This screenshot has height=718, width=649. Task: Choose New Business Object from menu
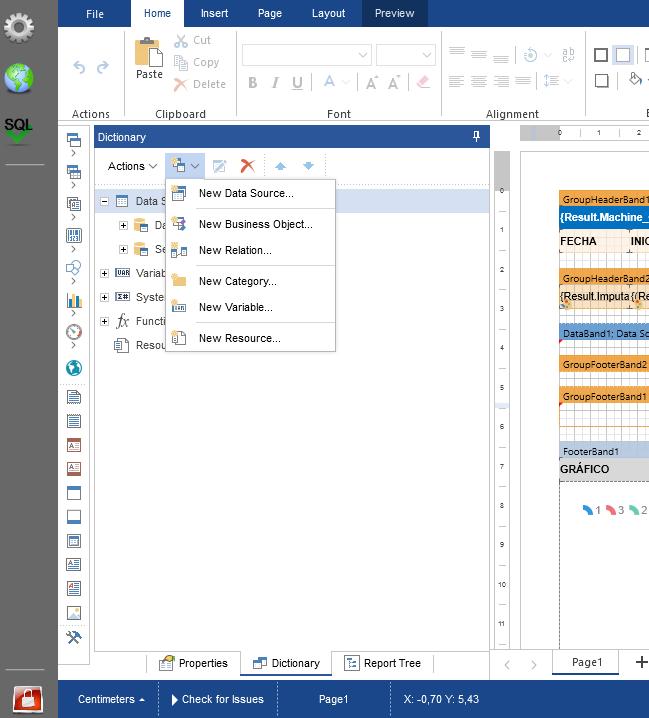pyautogui.click(x=251, y=224)
